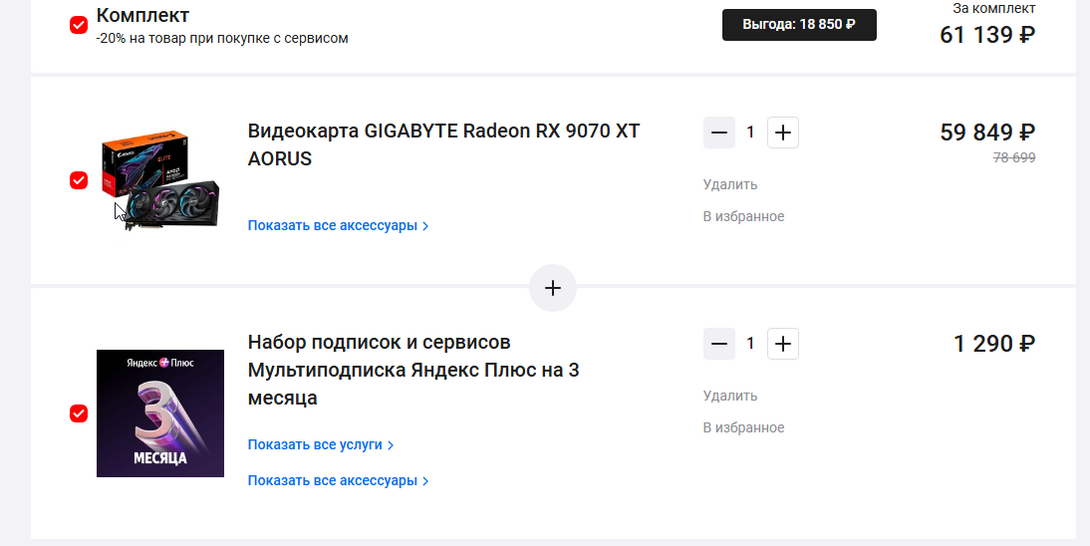This screenshot has width=1090, height=546.
Task: Uncheck the Яндекс Плюс subscription checkbox
Action: [x=79, y=414]
